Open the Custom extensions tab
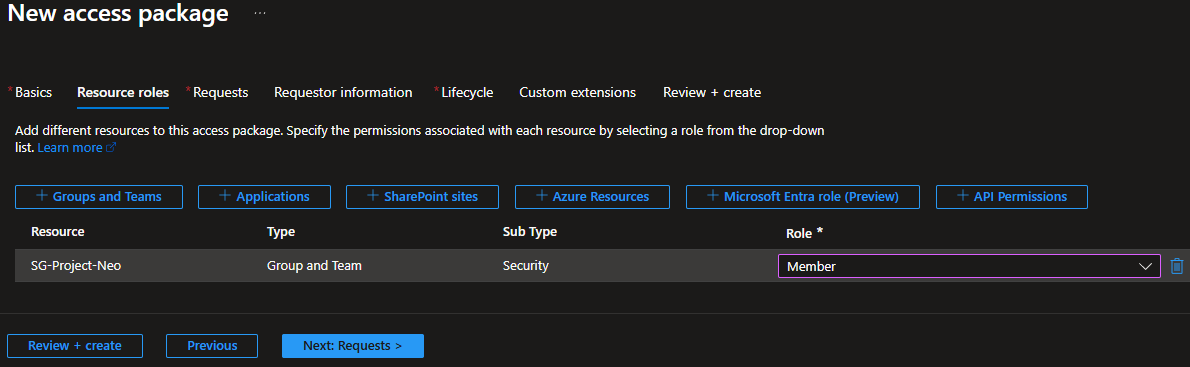The width and height of the screenshot is (1190, 367). [x=578, y=93]
